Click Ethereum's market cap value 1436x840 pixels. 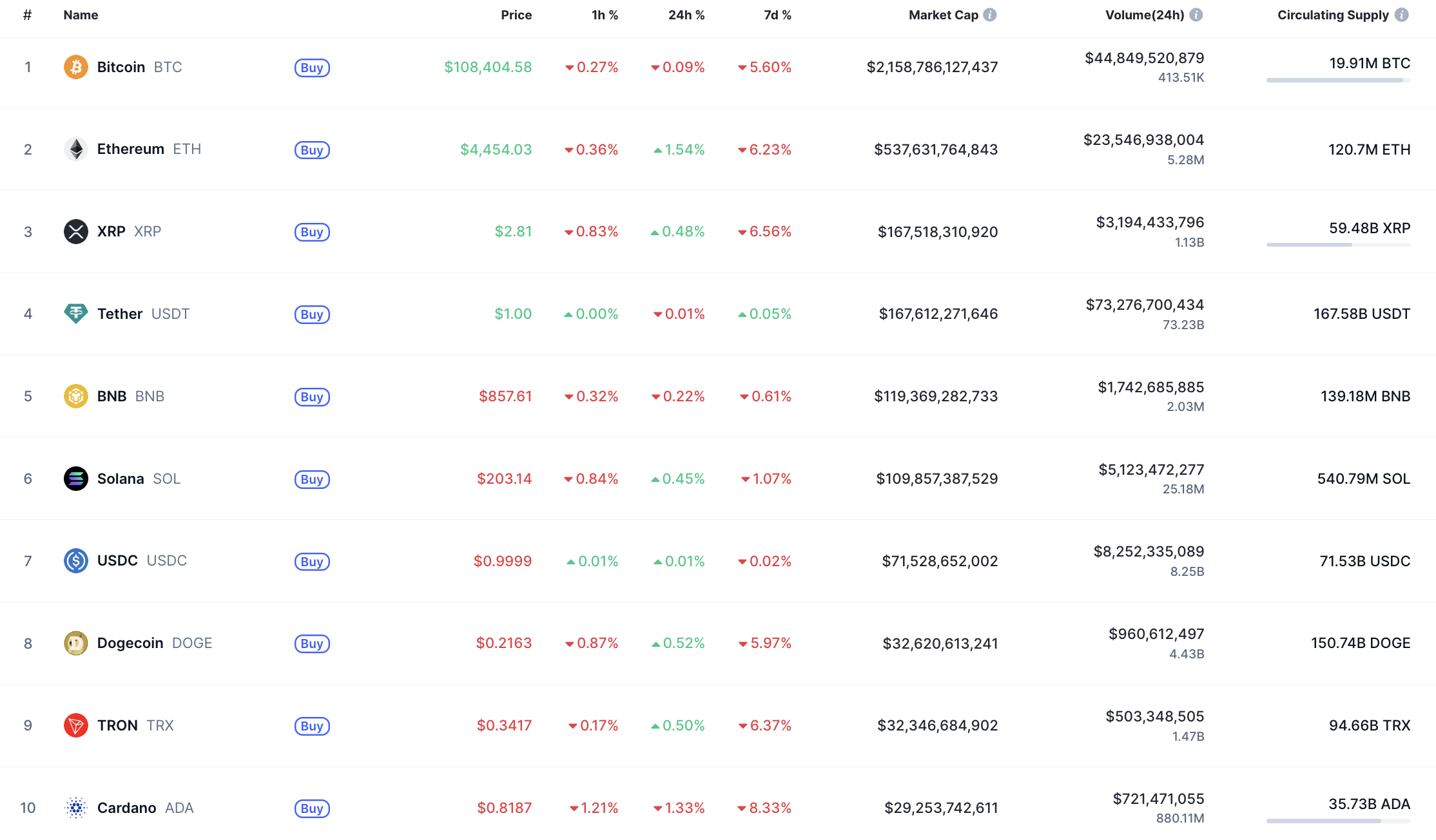click(936, 149)
